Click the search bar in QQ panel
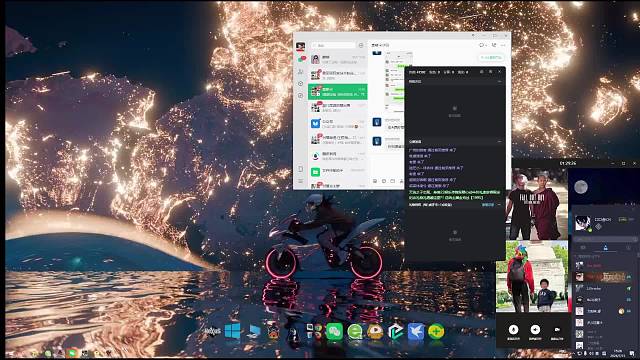Screen dimensions: 640x360 pyautogui.click(x=605, y=240)
